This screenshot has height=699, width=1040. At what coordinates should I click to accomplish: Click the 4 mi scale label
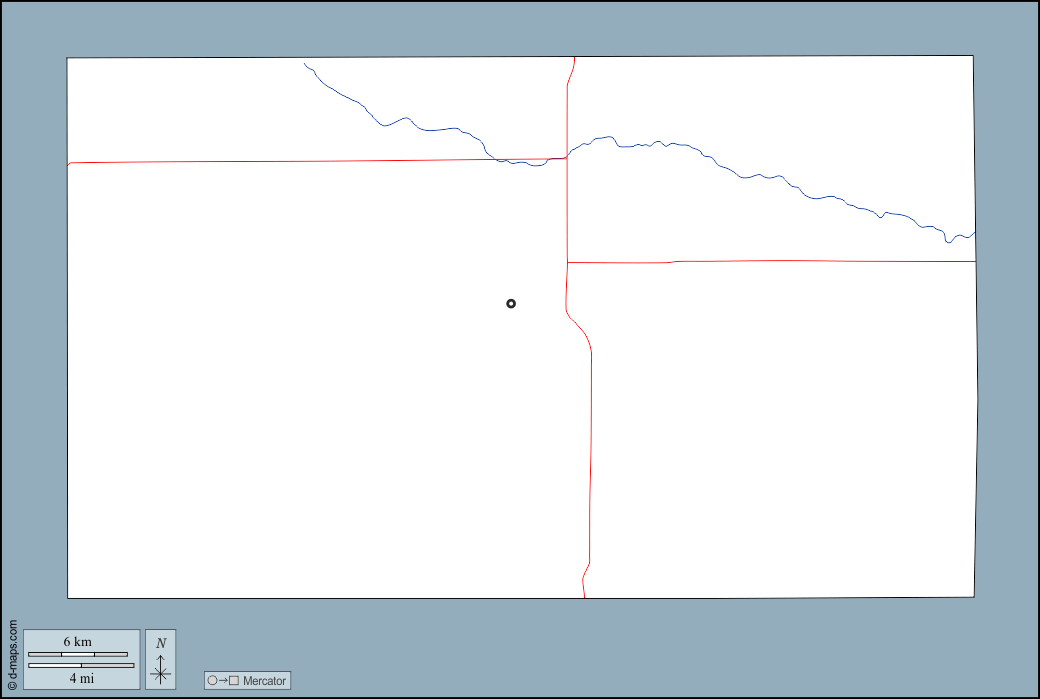coord(81,678)
